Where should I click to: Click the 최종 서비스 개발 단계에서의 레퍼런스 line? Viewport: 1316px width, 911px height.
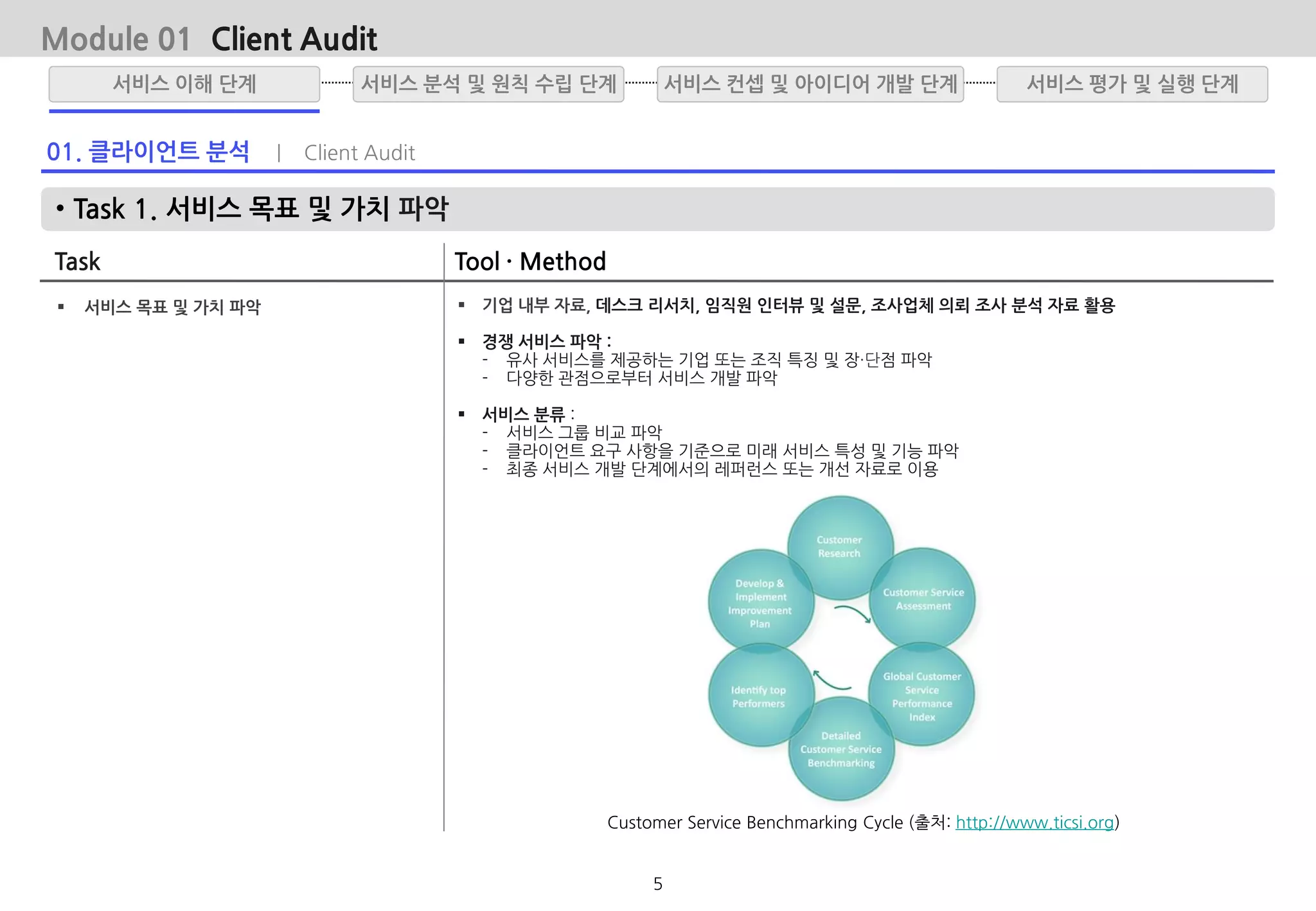[x=722, y=470]
